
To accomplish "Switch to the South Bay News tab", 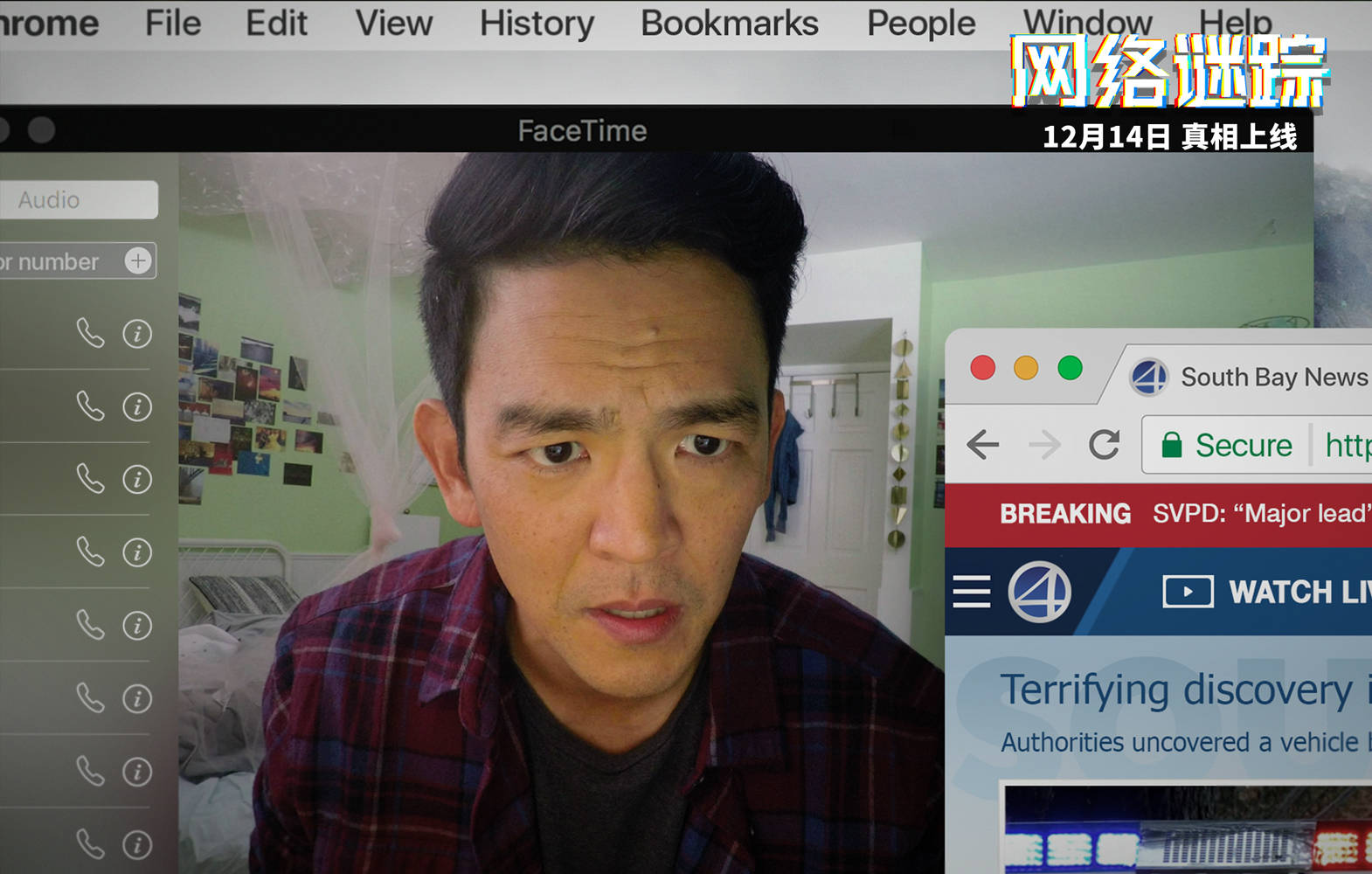I will pos(1250,377).
